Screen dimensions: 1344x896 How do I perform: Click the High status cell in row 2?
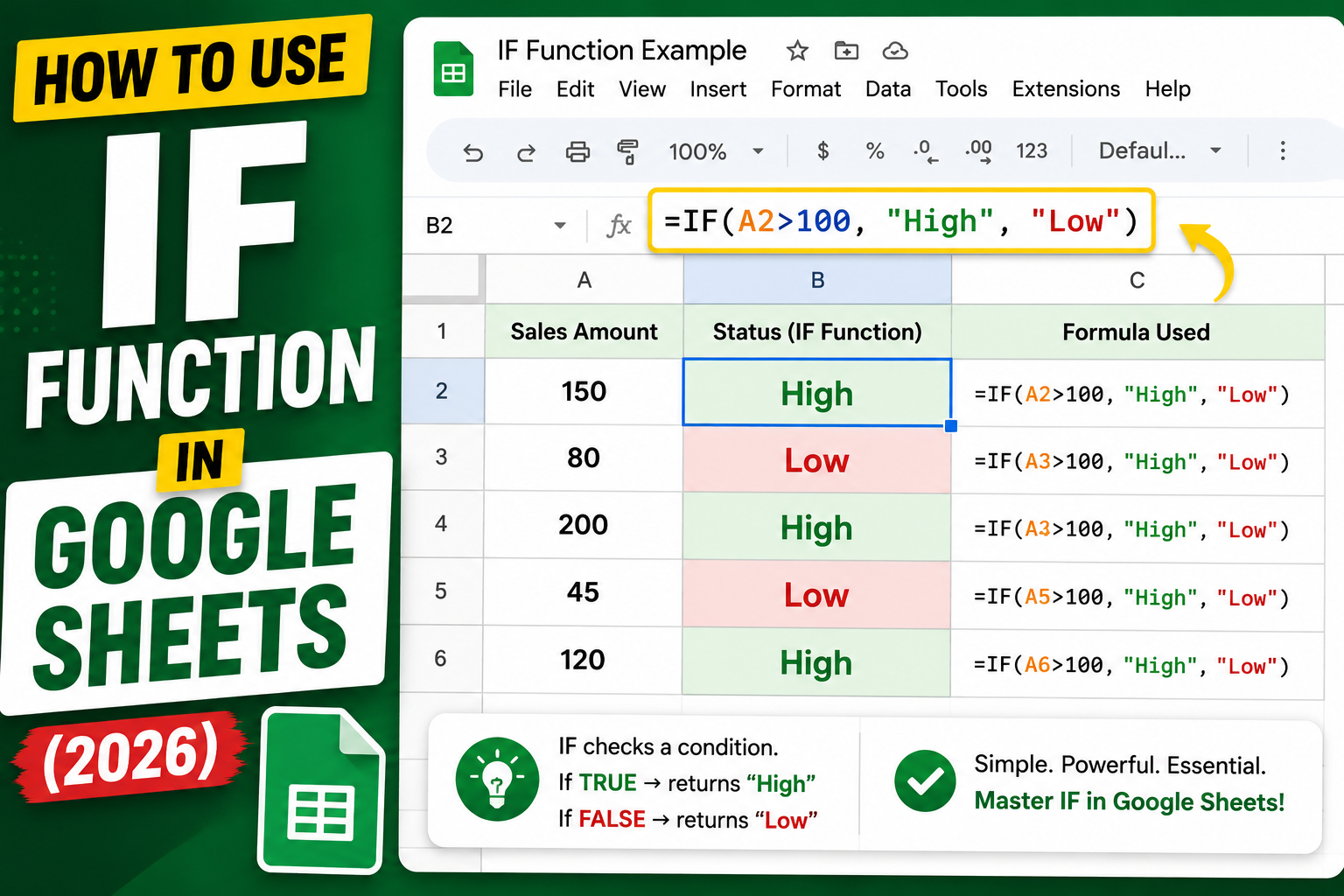(x=817, y=393)
